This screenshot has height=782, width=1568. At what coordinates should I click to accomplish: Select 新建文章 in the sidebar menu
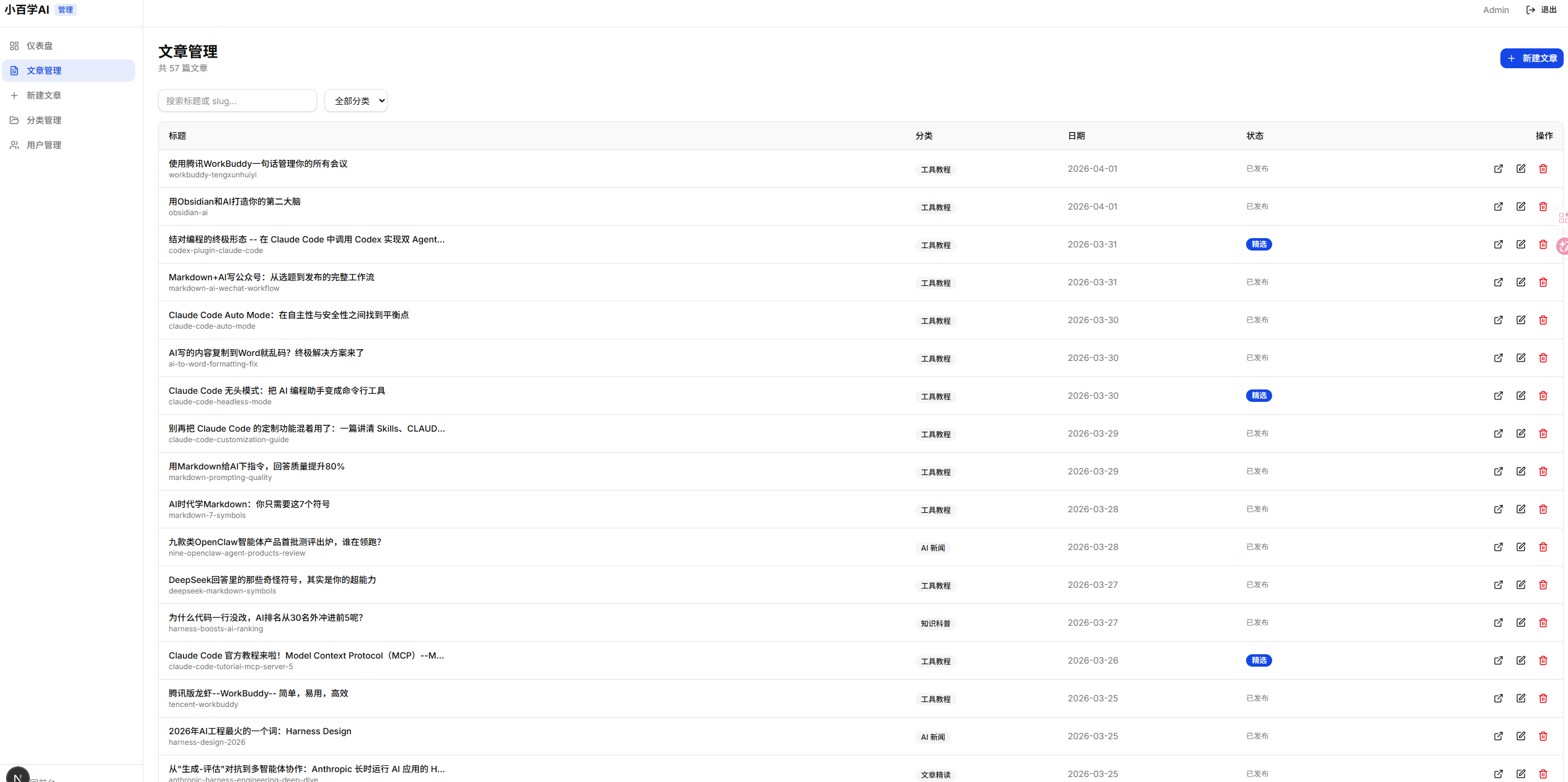[43, 96]
